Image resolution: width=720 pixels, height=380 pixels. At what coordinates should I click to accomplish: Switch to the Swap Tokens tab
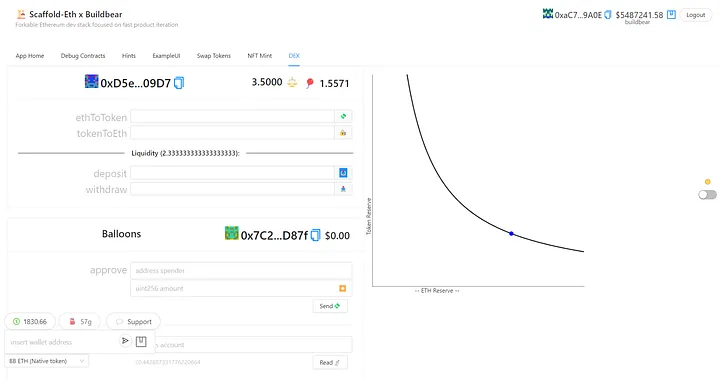214,56
